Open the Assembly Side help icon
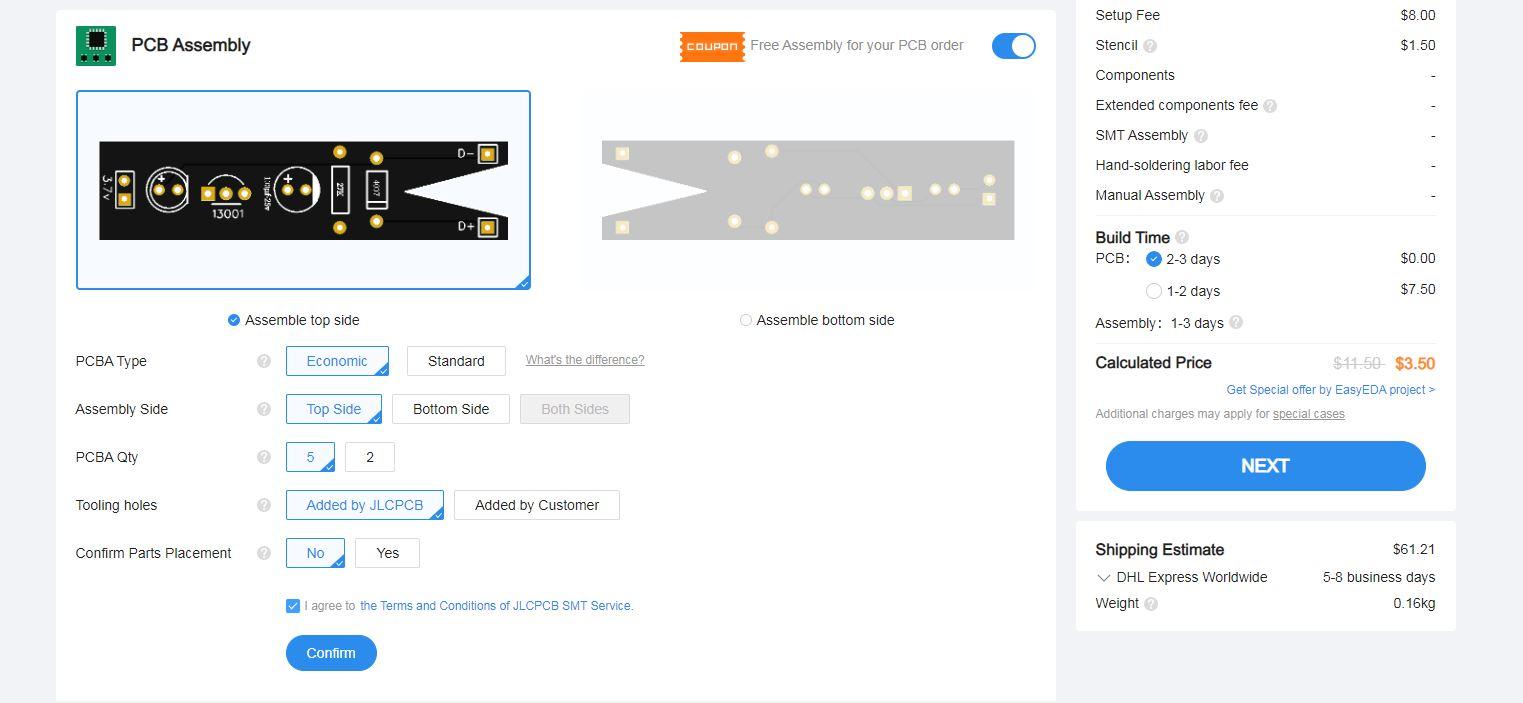1523x703 pixels. (264, 409)
